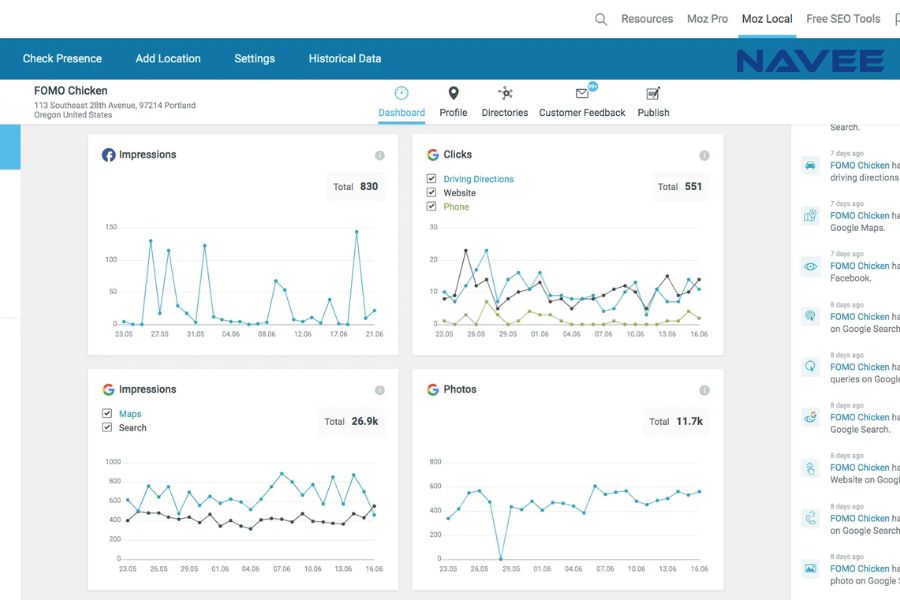Click the search queries activity icon
900x600 pixels.
pos(810,367)
